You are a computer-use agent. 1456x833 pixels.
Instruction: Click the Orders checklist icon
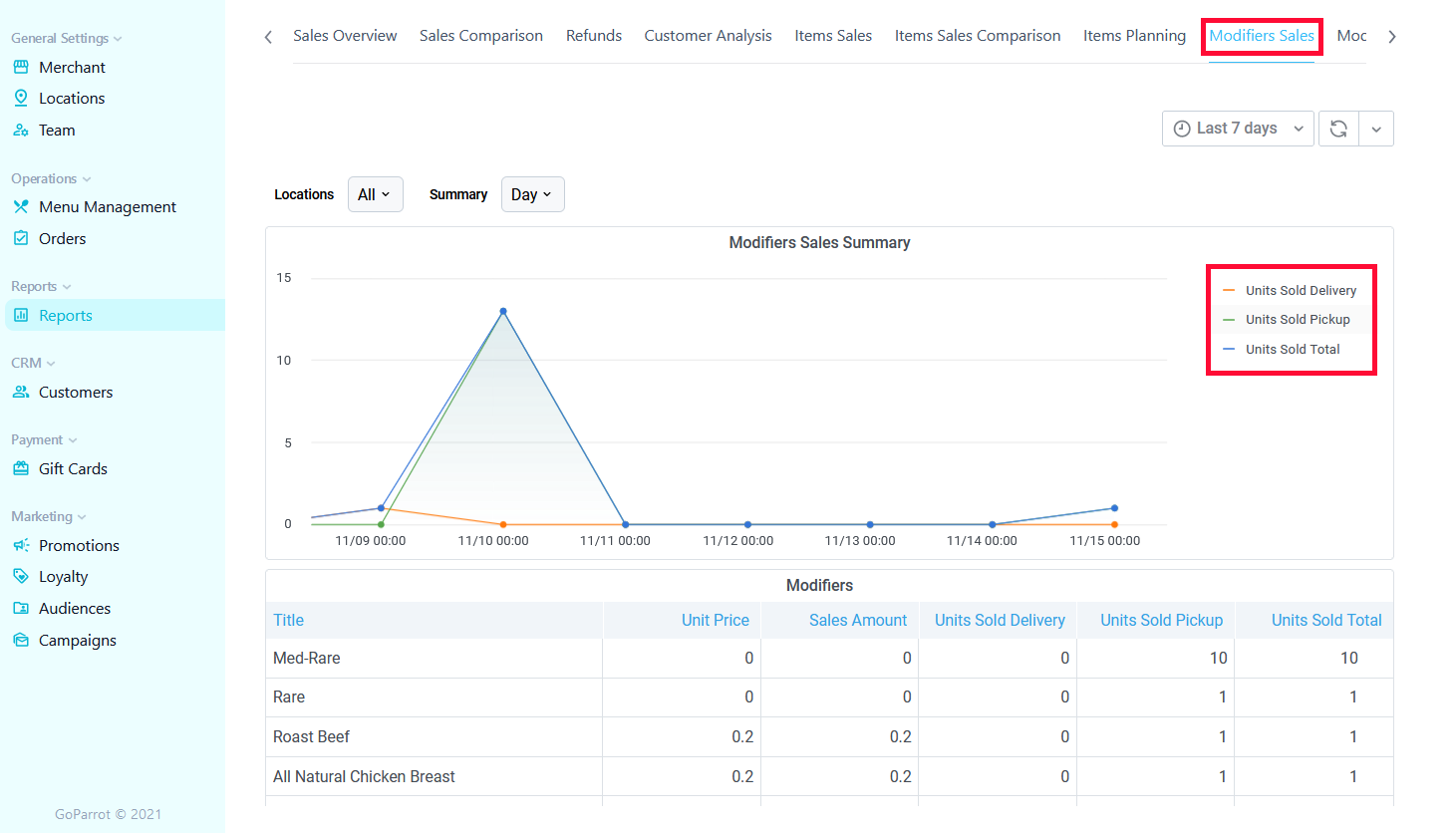tap(21, 238)
